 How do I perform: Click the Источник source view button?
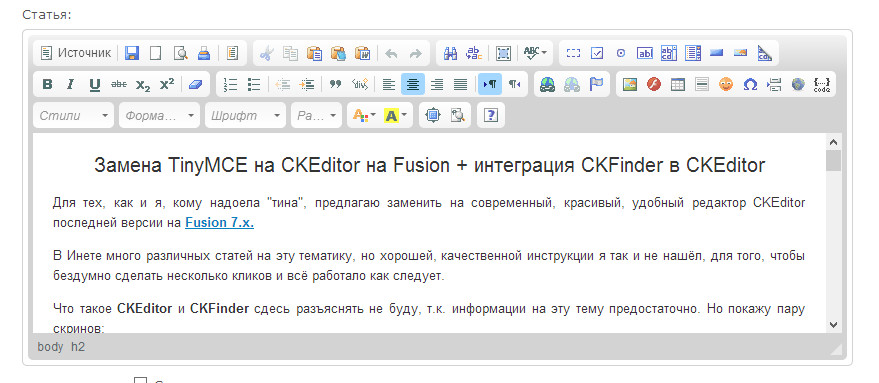point(75,53)
